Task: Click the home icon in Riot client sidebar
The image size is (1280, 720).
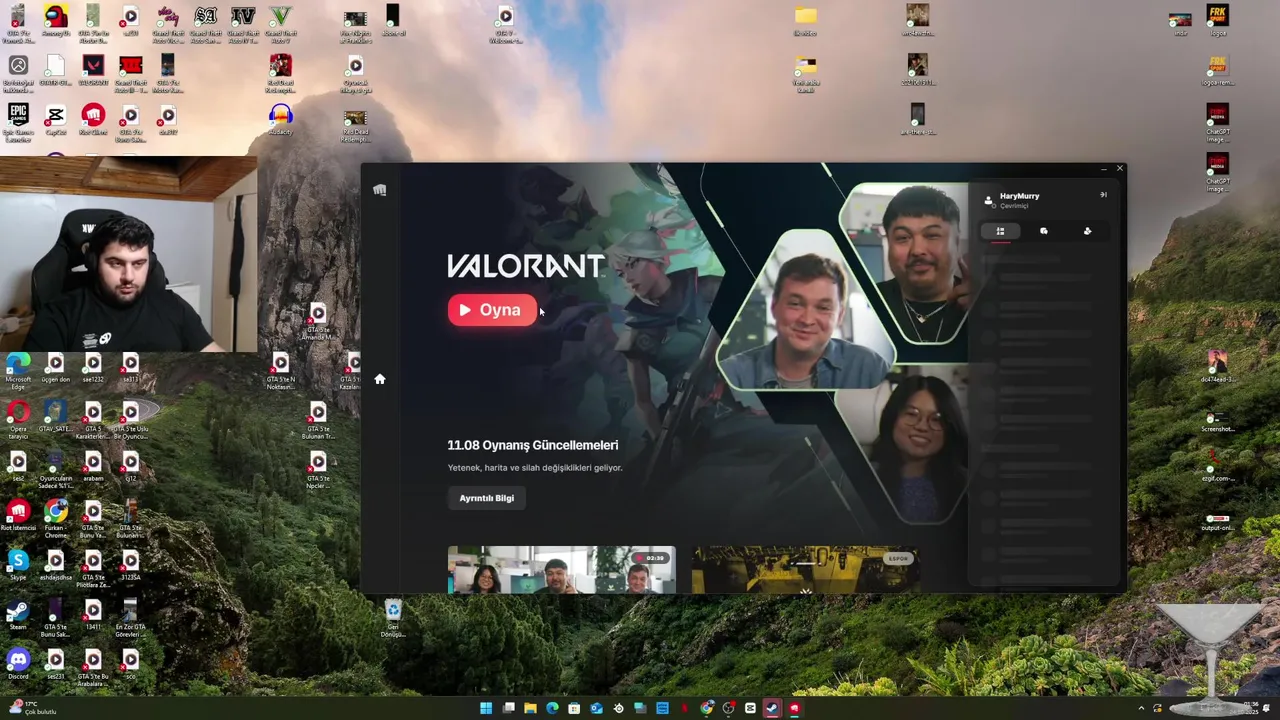Action: pos(380,379)
